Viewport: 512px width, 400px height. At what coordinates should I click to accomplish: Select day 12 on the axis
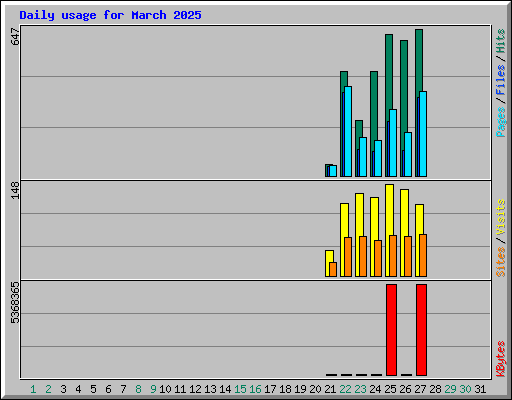(195, 389)
